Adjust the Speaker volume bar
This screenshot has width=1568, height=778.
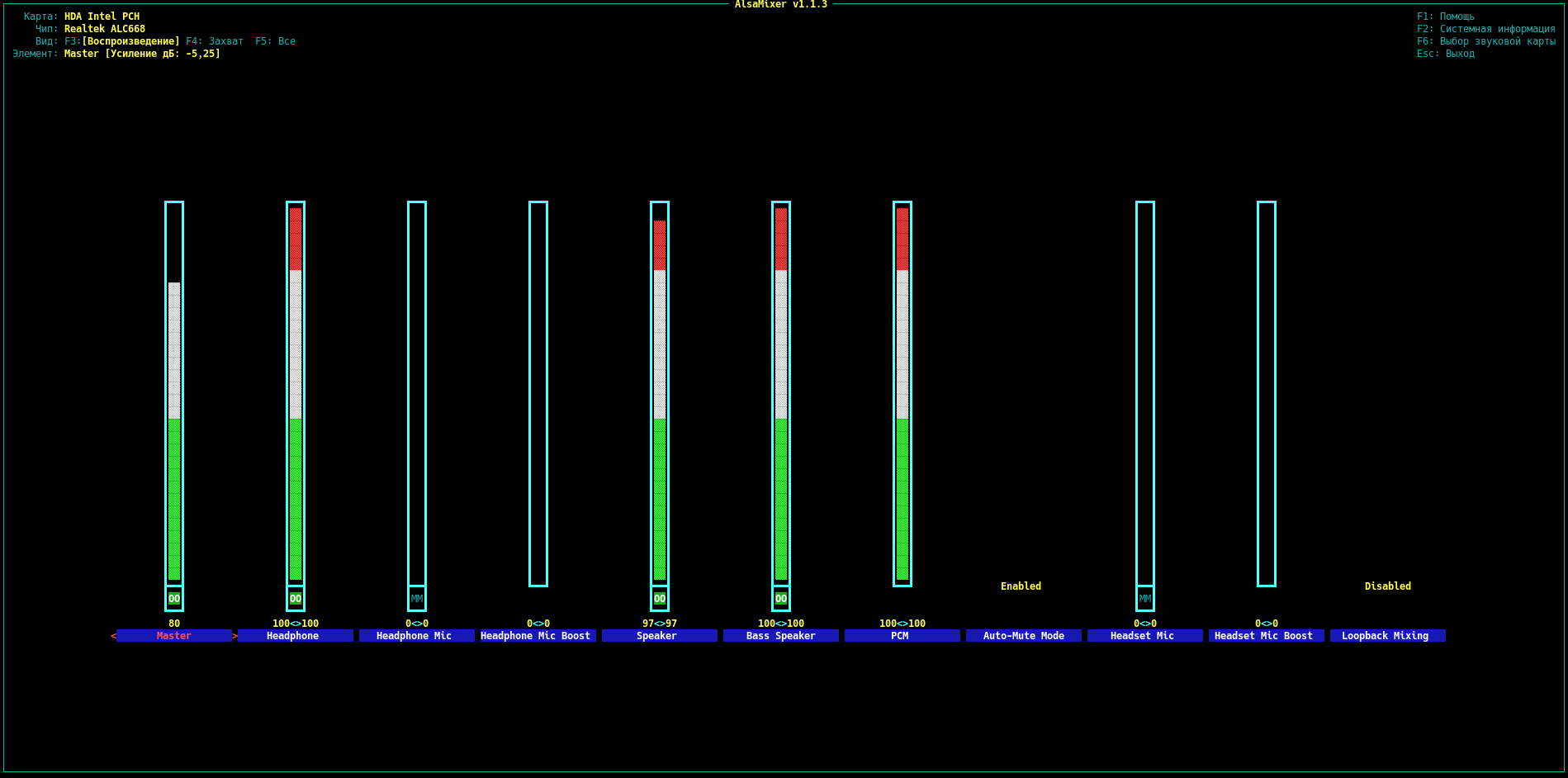tap(660, 394)
